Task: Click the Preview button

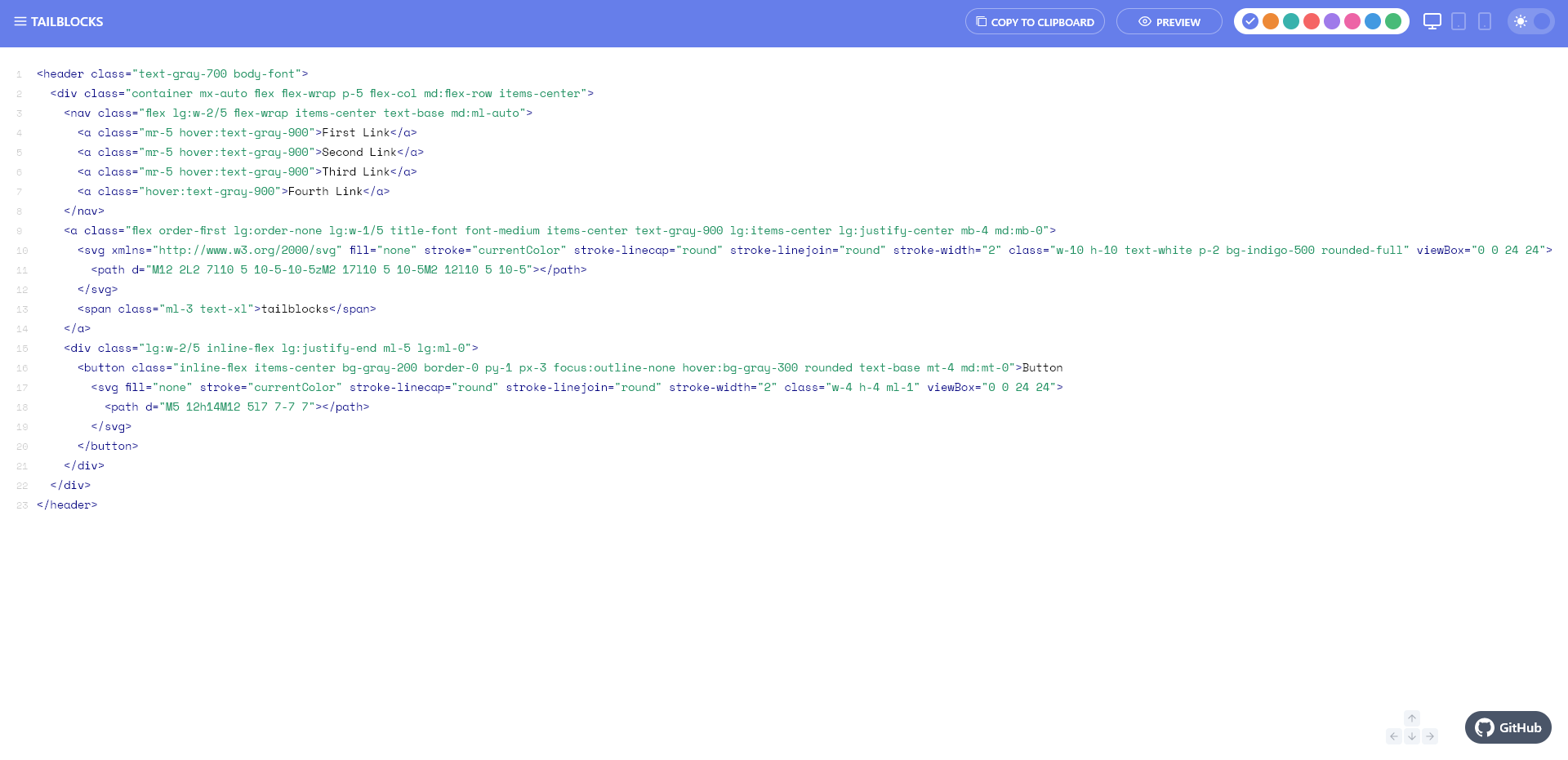Action: click(x=1169, y=22)
